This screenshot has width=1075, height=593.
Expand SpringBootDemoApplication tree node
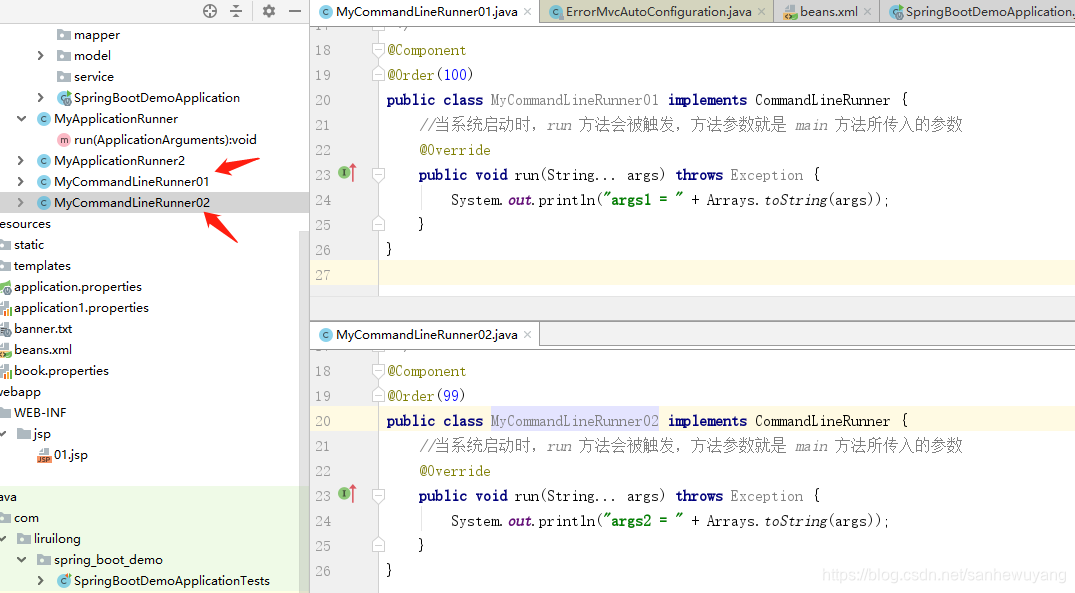coord(40,97)
